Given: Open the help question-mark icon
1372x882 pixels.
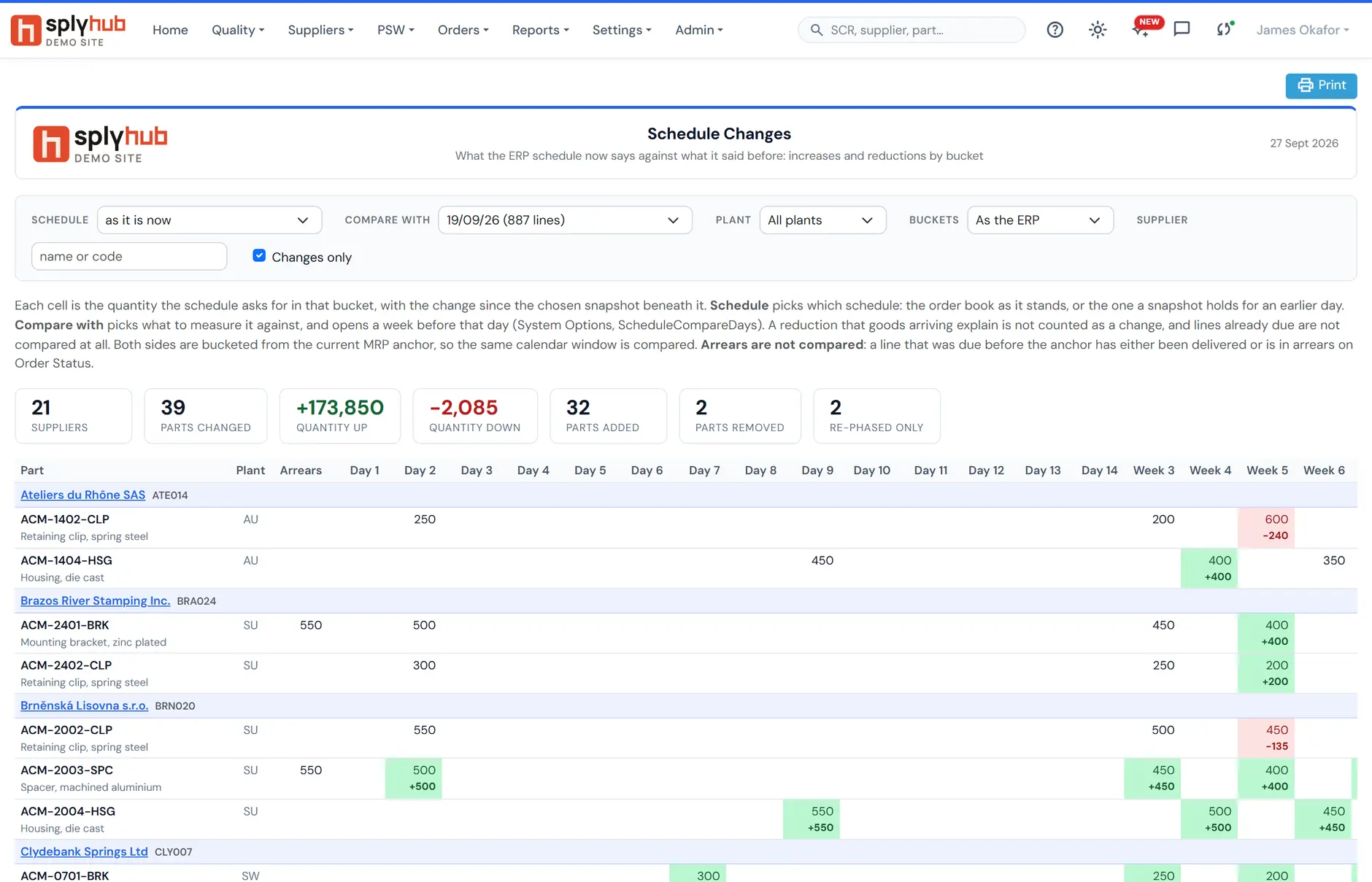Looking at the screenshot, I should click(x=1055, y=30).
